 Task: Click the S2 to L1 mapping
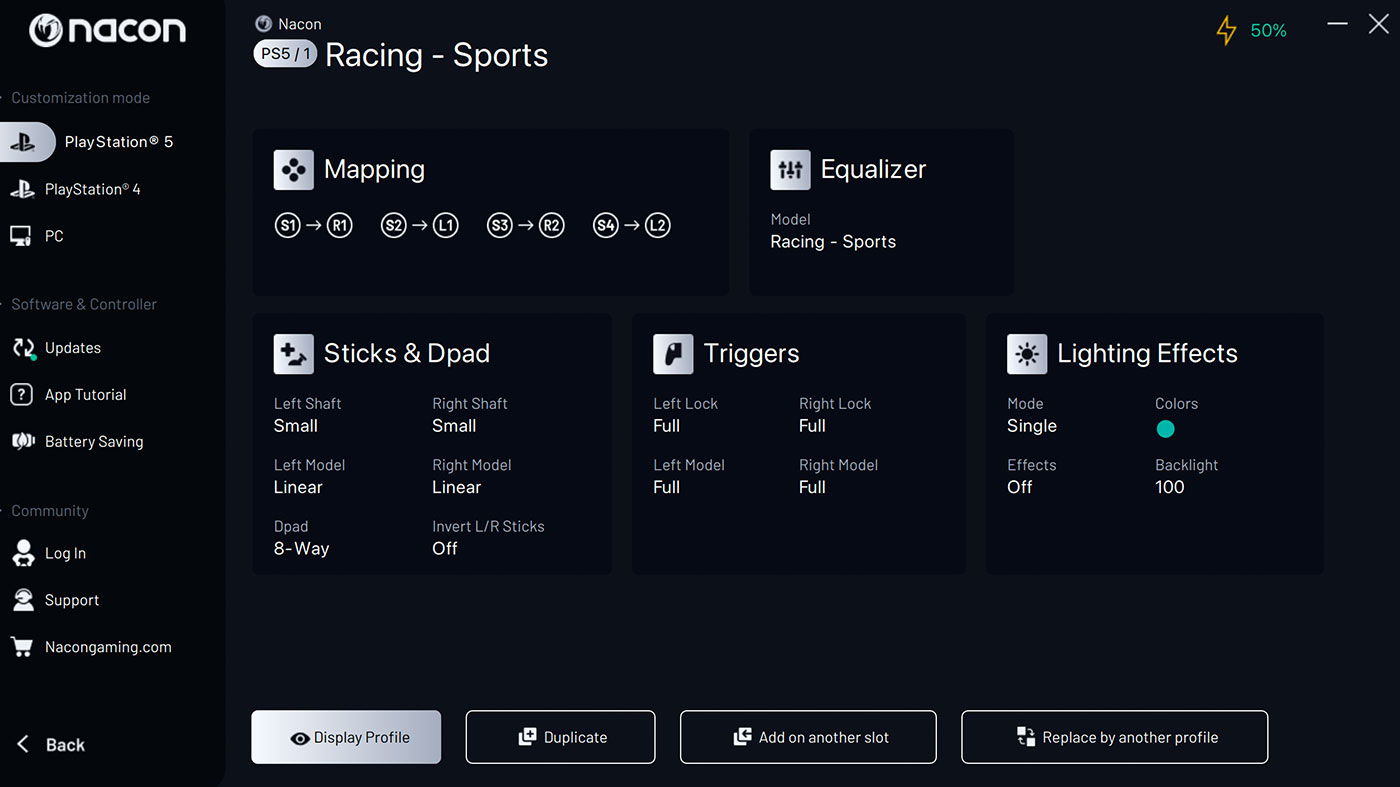point(420,226)
